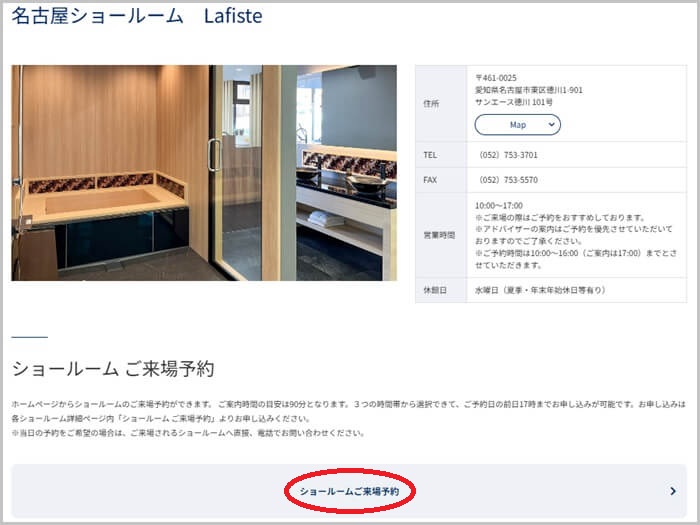The width and height of the screenshot is (700, 525).
Task: Click the TEL number (052) 753-3701
Action: pos(509,155)
